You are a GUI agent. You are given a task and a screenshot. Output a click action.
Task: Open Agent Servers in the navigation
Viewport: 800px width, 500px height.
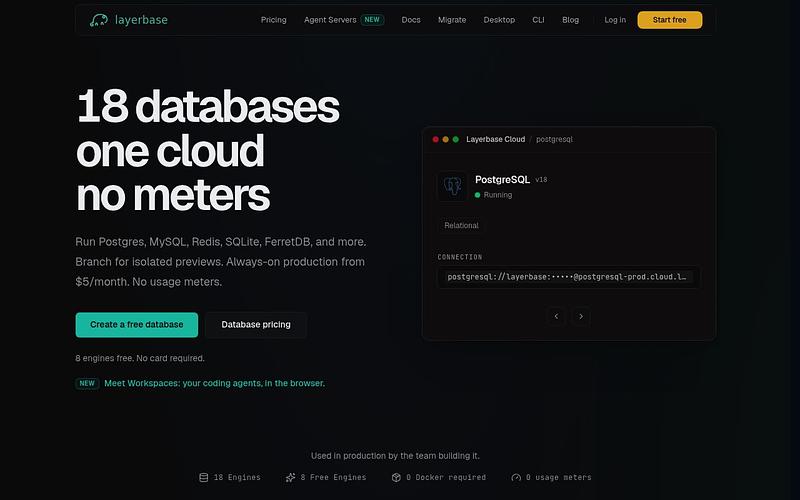(x=330, y=20)
